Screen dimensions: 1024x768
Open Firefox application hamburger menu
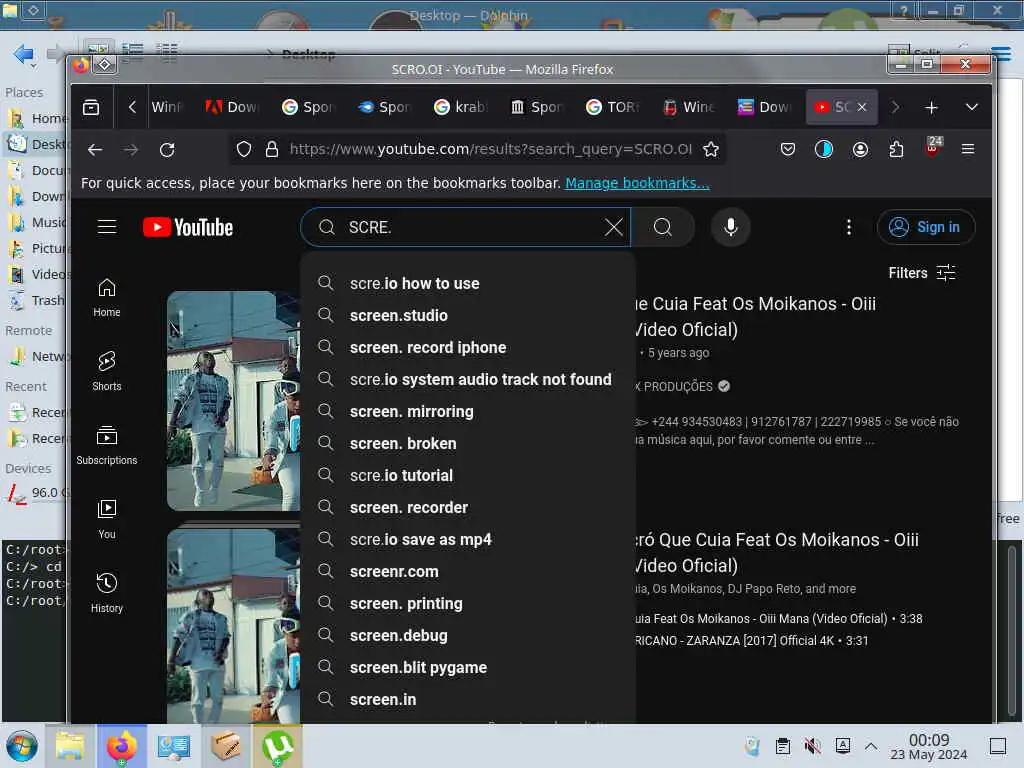(x=968, y=150)
